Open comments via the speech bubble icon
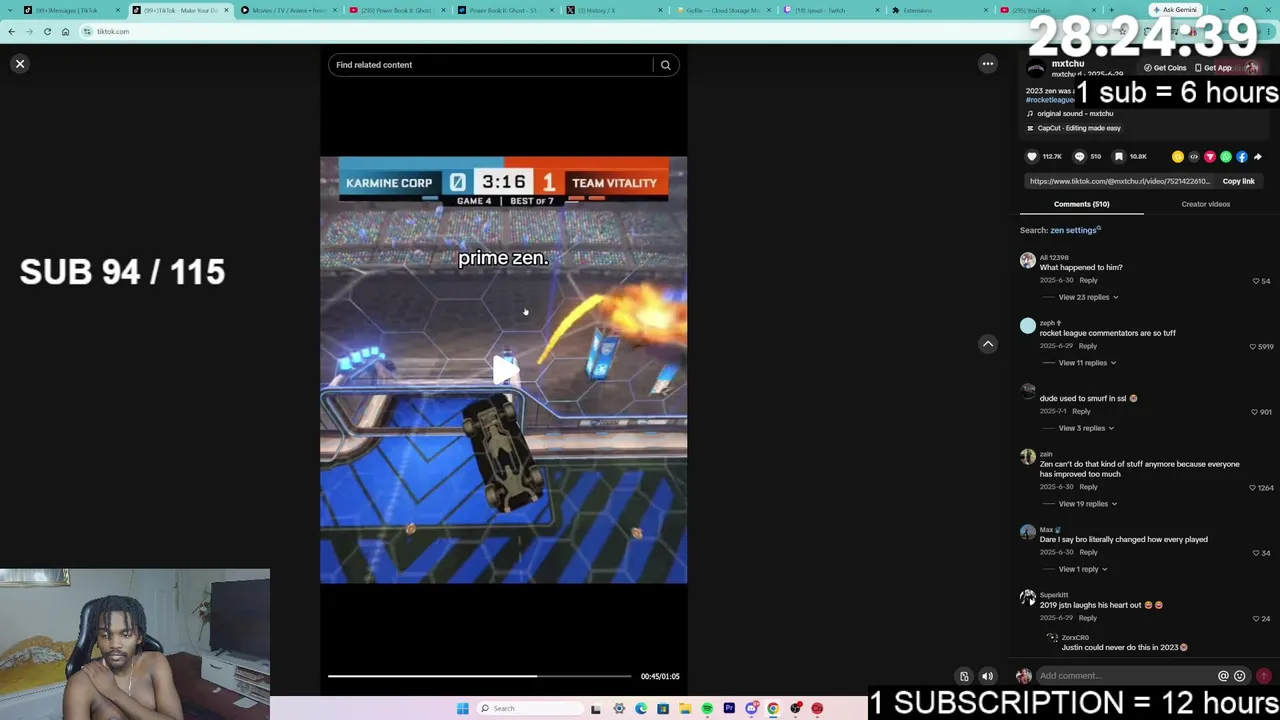The image size is (1280, 720). pyautogui.click(x=1079, y=157)
